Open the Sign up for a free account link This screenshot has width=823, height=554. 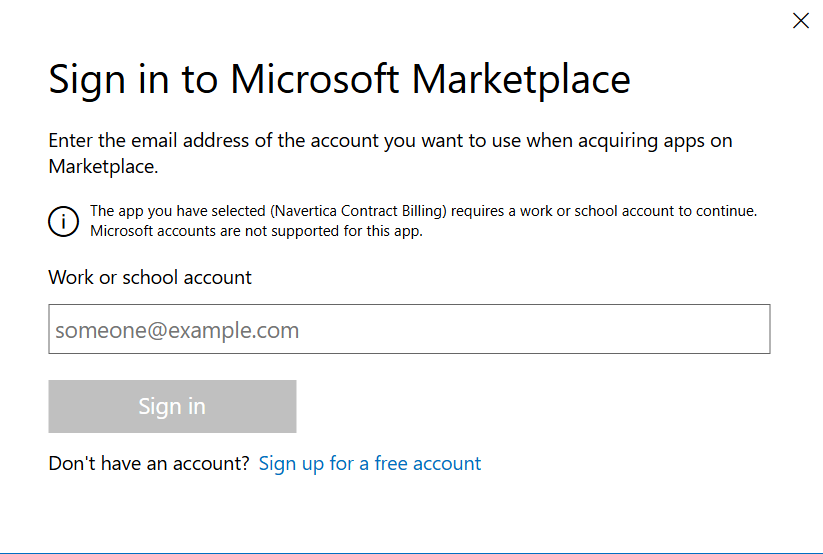click(370, 464)
